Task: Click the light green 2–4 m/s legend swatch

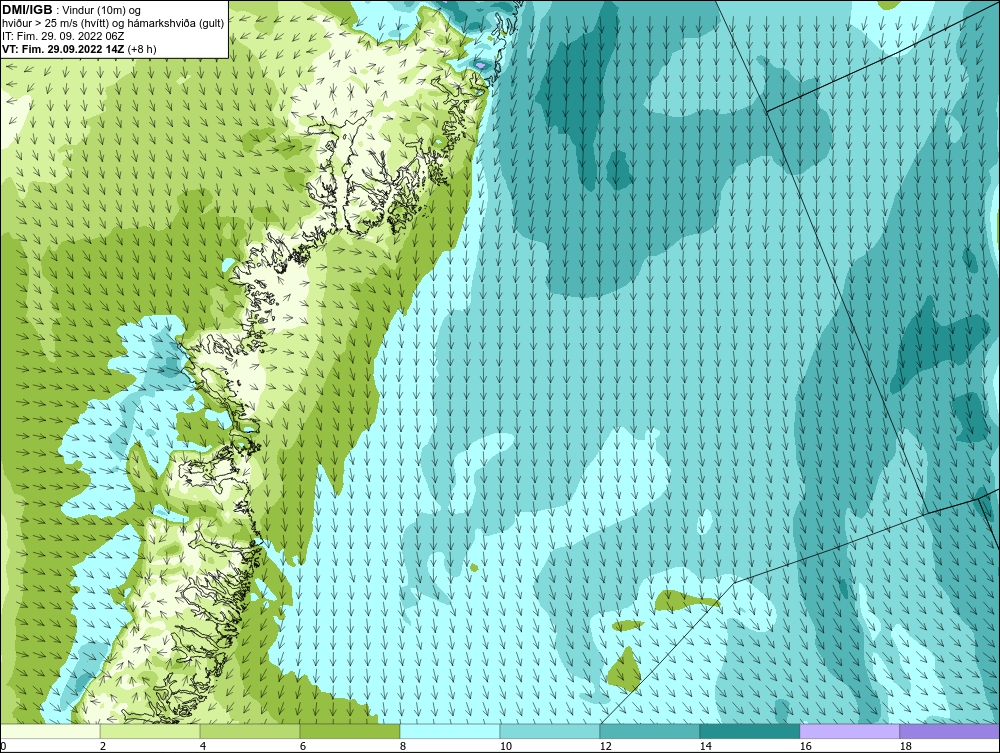Action: [x=150, y=731]
